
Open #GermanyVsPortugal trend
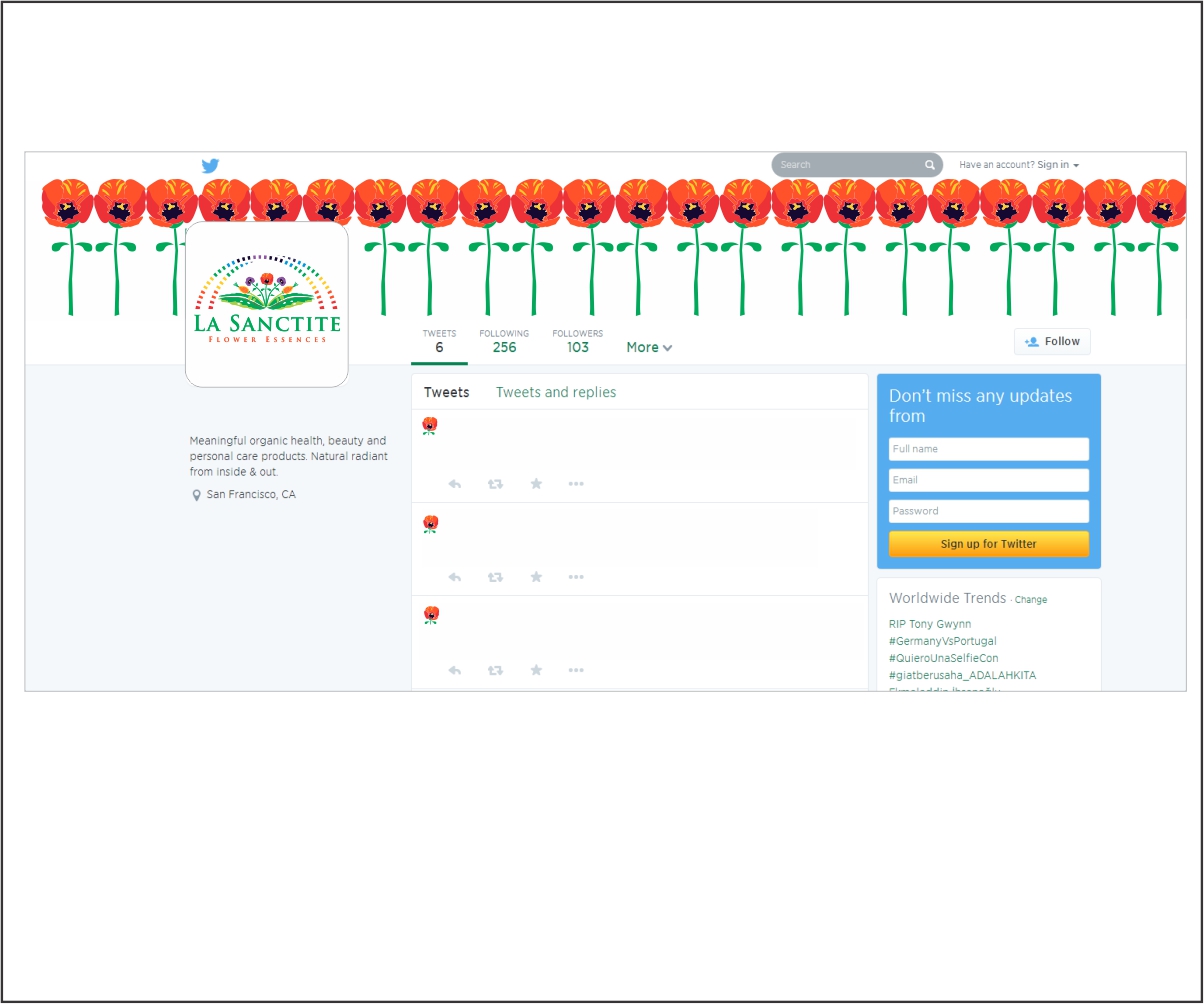pyautogui.click(x=943, y=641)
